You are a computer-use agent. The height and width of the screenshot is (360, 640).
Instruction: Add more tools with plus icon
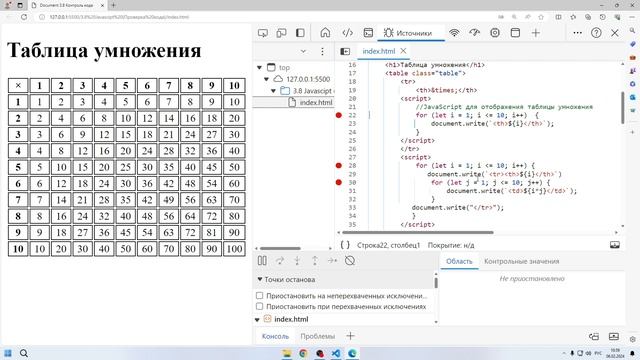click(536, 33)
